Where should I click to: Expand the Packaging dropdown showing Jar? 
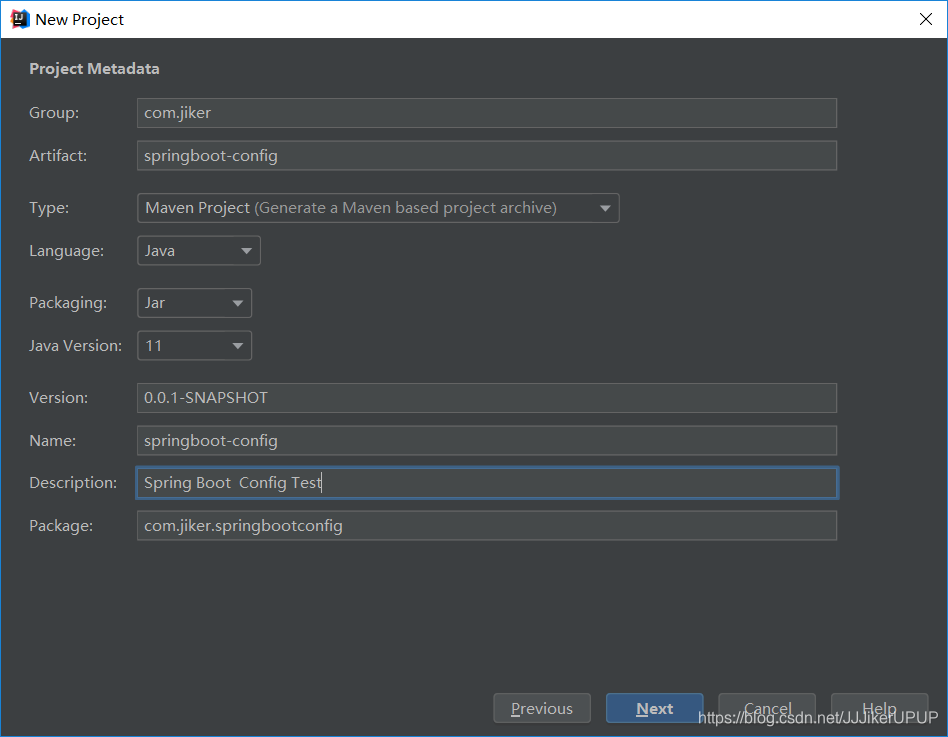[x=195, y=303]
